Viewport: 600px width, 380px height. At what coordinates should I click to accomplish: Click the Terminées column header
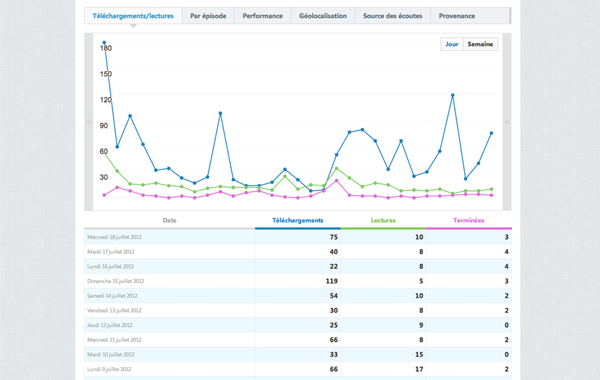(x=469, y=220)
